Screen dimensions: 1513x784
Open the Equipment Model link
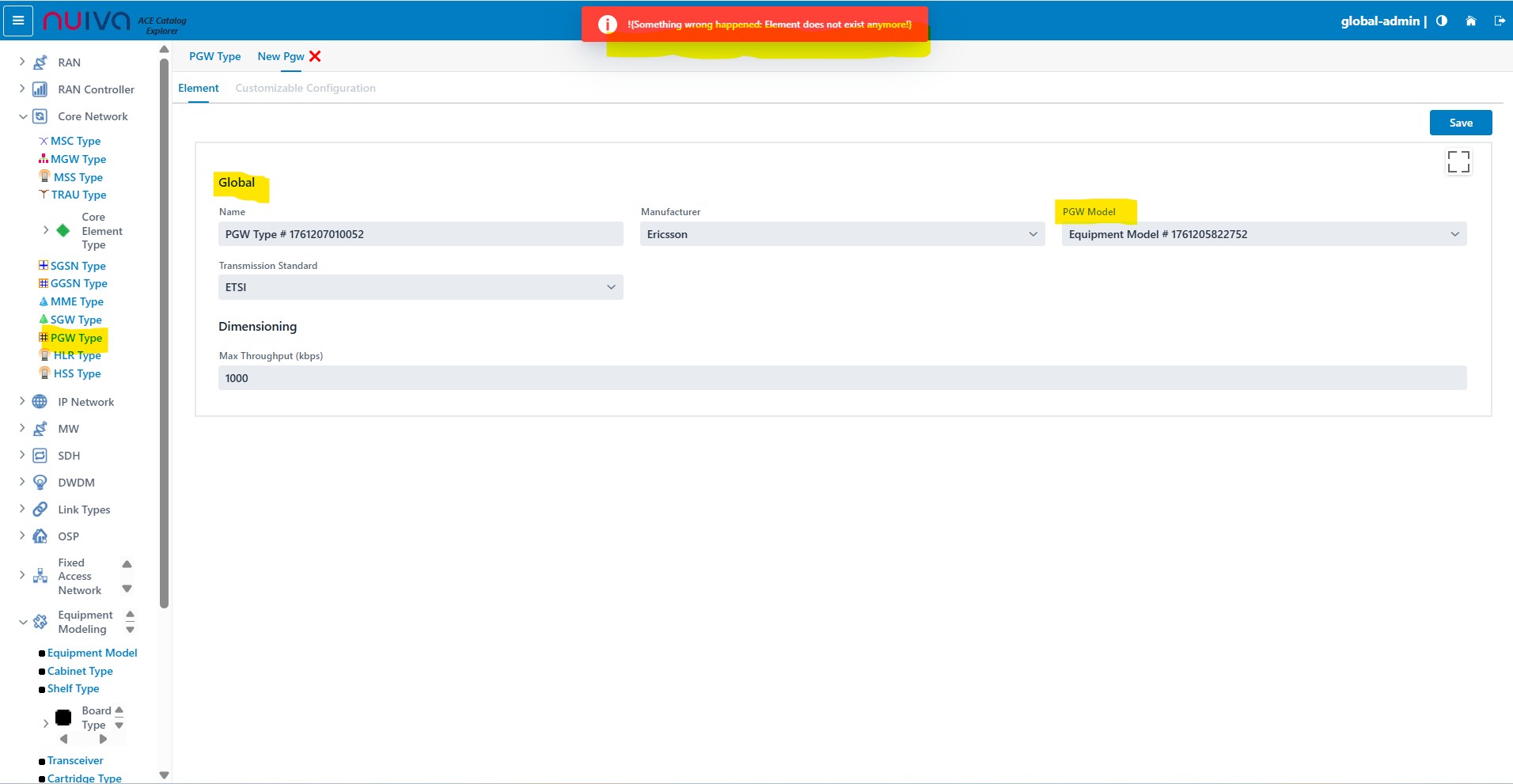pos(92,653)
